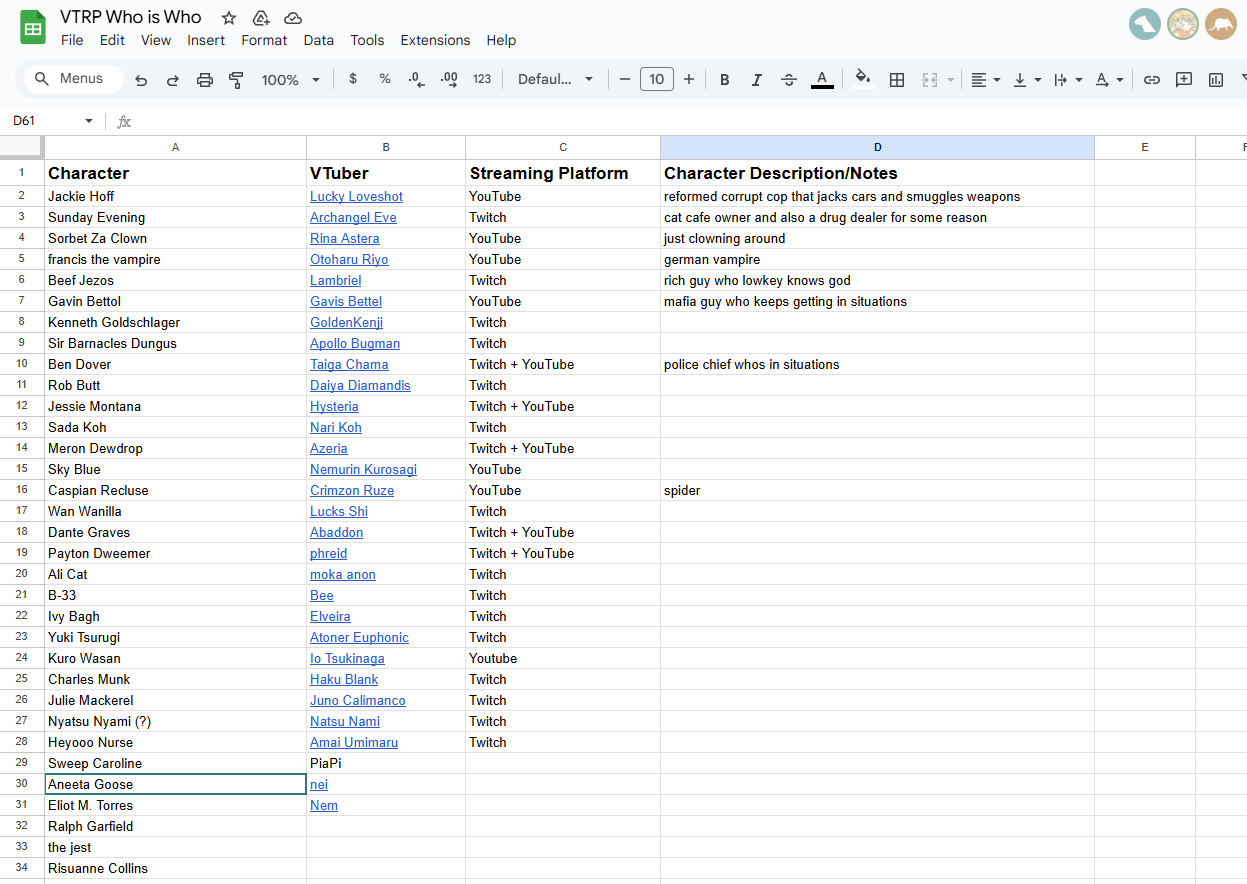Select the Paint format tool
Viewport: 1247px width, 884px height.
[237, 80]
